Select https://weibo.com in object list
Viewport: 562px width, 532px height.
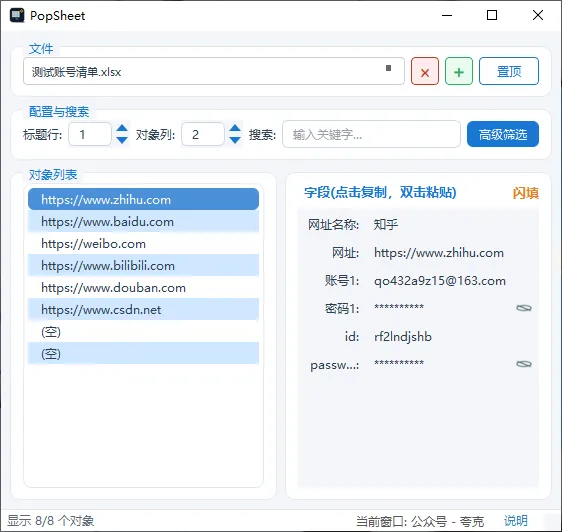tap(143, 244)
